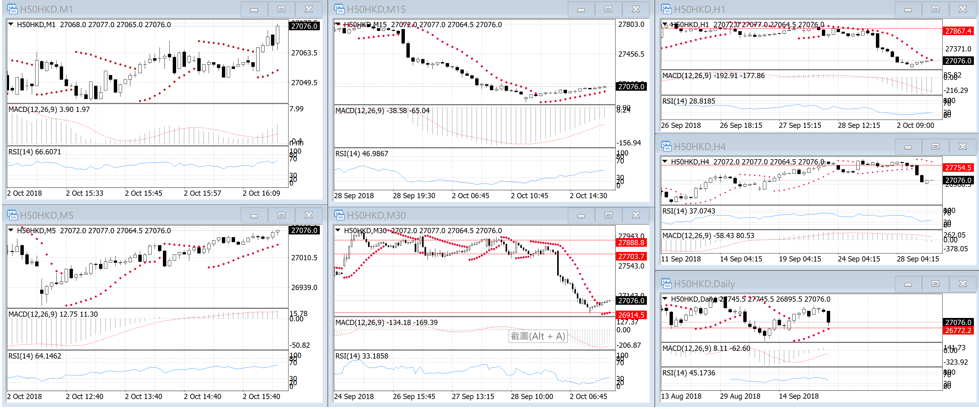Select the H50HKD,H4 window title
This screenshot has width=979, height=409.
(x=702, y=146)
